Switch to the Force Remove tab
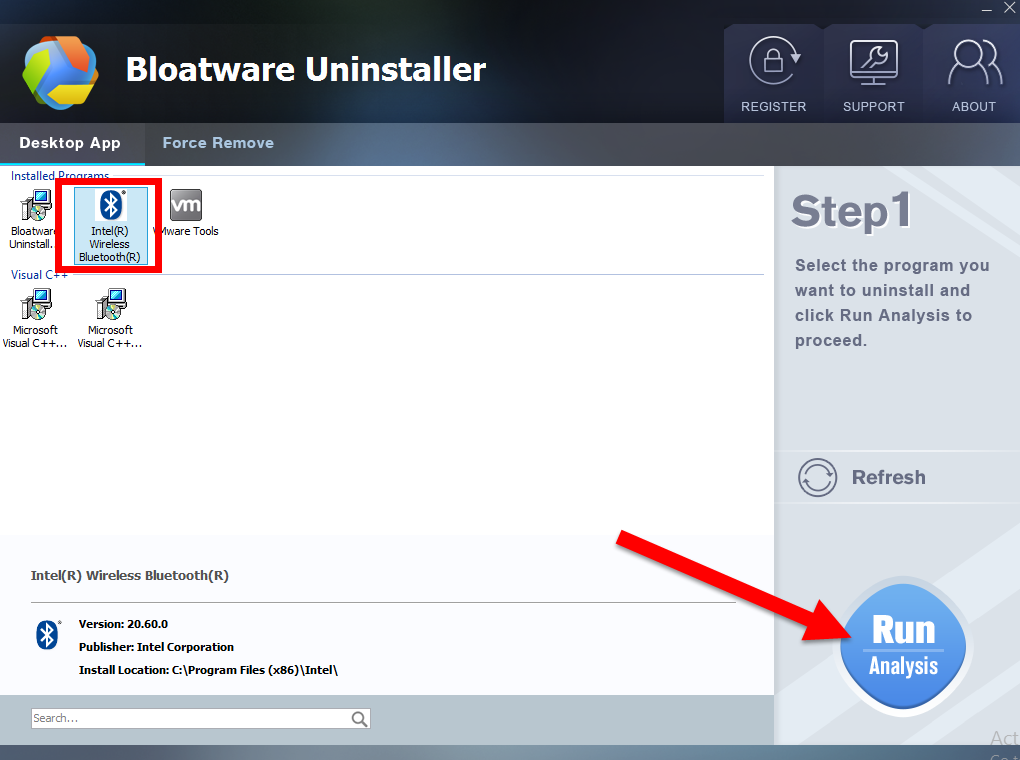The image size is (1020, 760). pyautogui.click(x=218, y=143)
